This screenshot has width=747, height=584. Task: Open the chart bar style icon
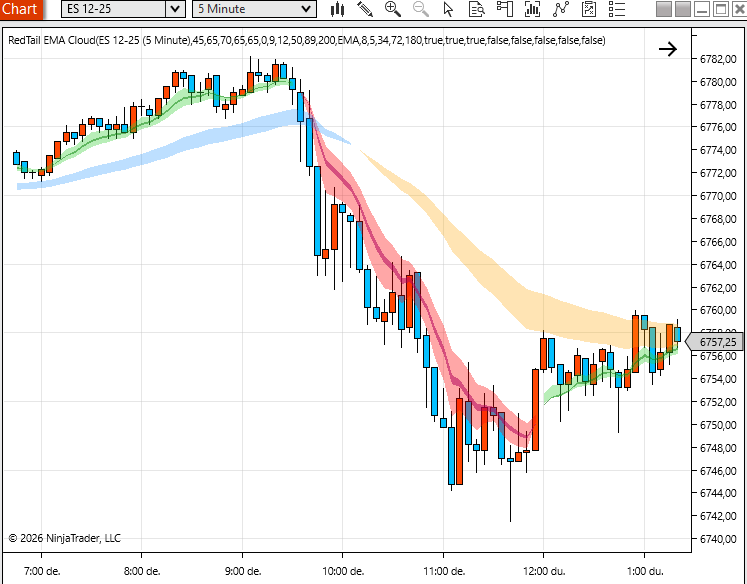tap(338, 9)
